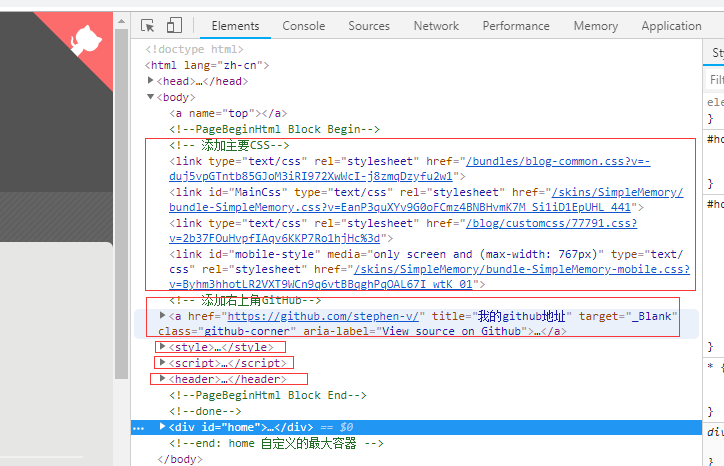Expand the style element node
Viewport: 724px width, 466px height.
(x=163, y=346)
